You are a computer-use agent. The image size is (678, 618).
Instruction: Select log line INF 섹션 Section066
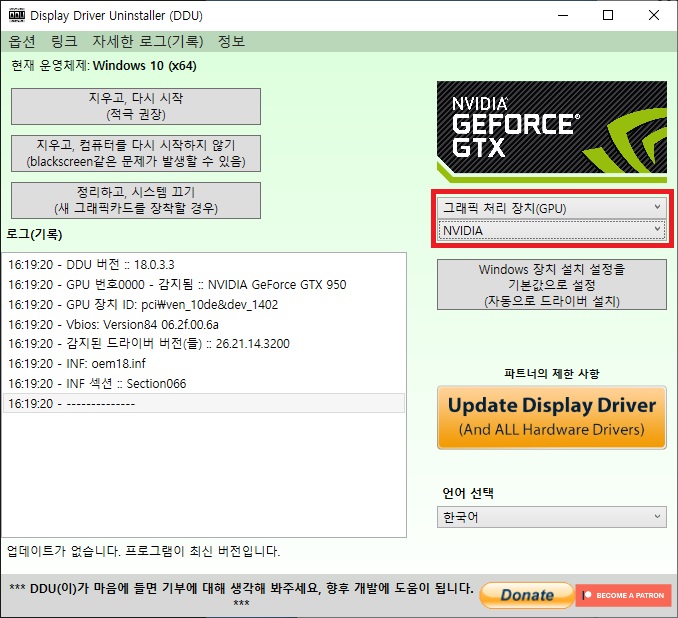click(x=204, y=384)
